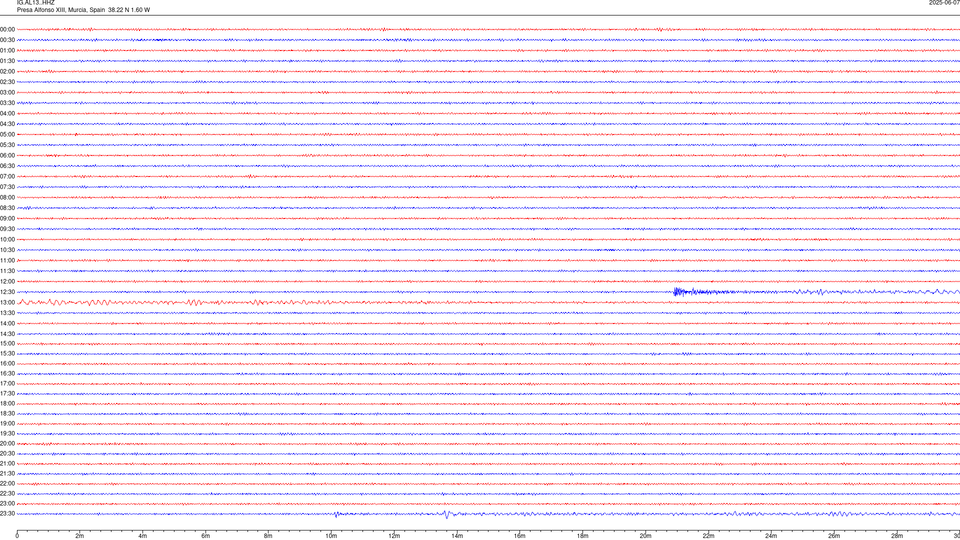This screenshot has height=540, width=960.
Task: Select the 06:00 trace time label
Action: pos(7,156)
